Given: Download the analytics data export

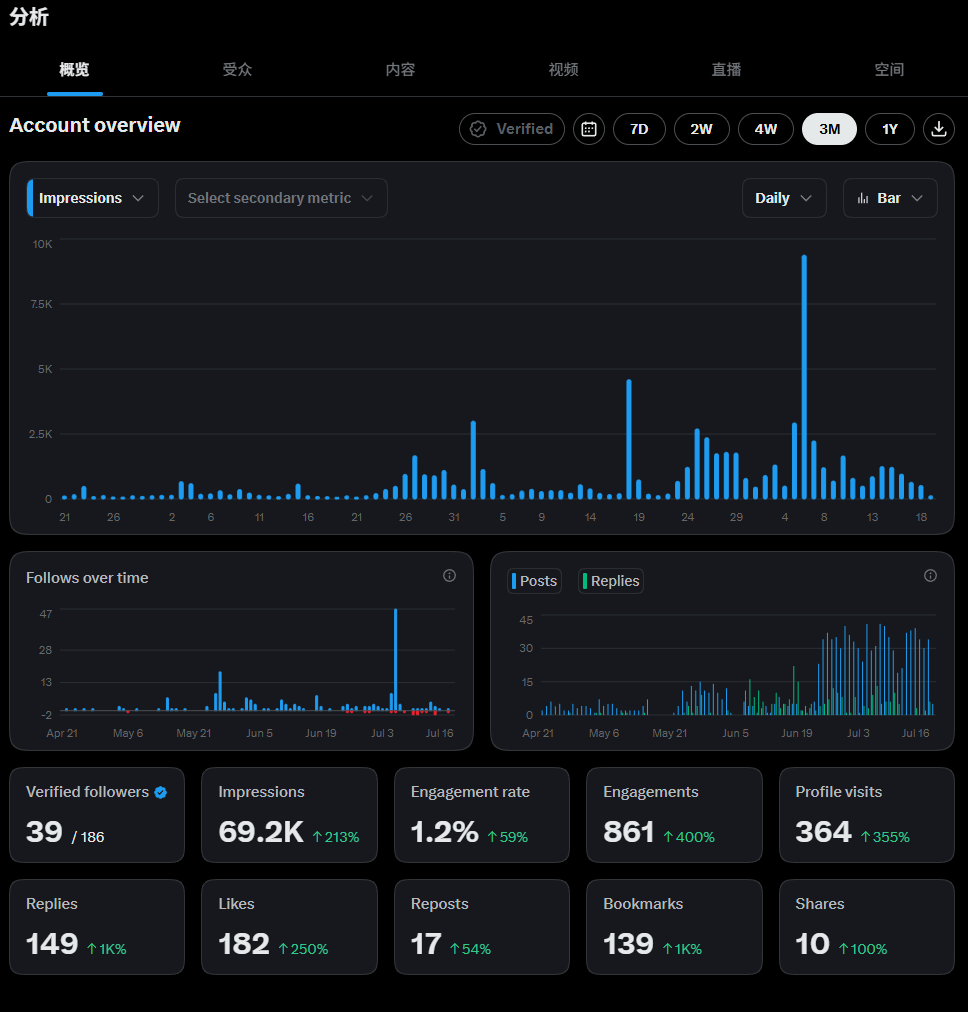Looking at the screenshot, I should pyautogui.click(x=939, y=129).
